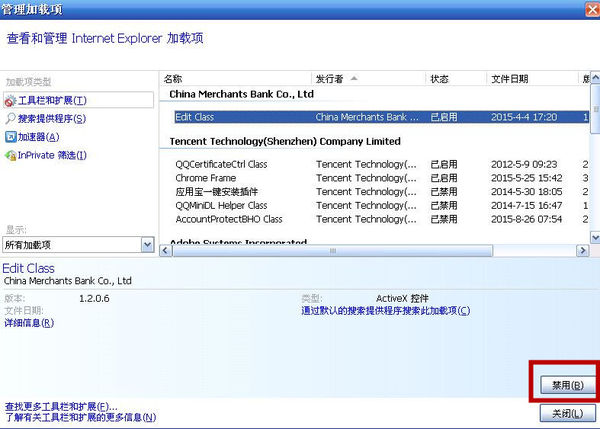This screenshot has width=600, height=429.
Task: Select the Chrome Frame add-on row
Action: point(382,178)
